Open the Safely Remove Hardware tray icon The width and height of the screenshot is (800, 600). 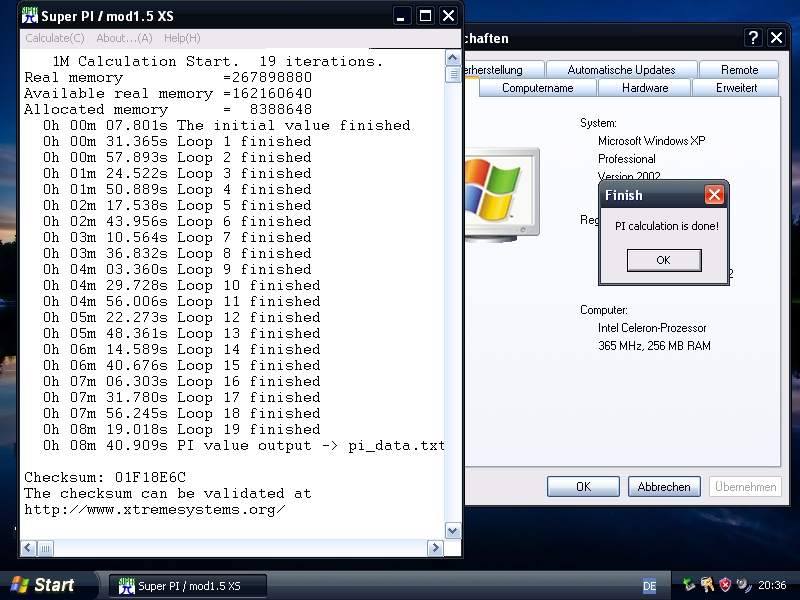[689, 585]
